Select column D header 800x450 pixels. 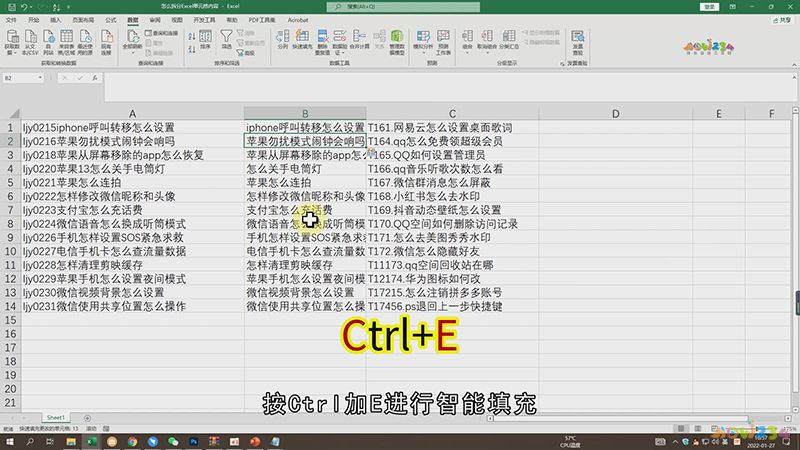tap(616, 113)
